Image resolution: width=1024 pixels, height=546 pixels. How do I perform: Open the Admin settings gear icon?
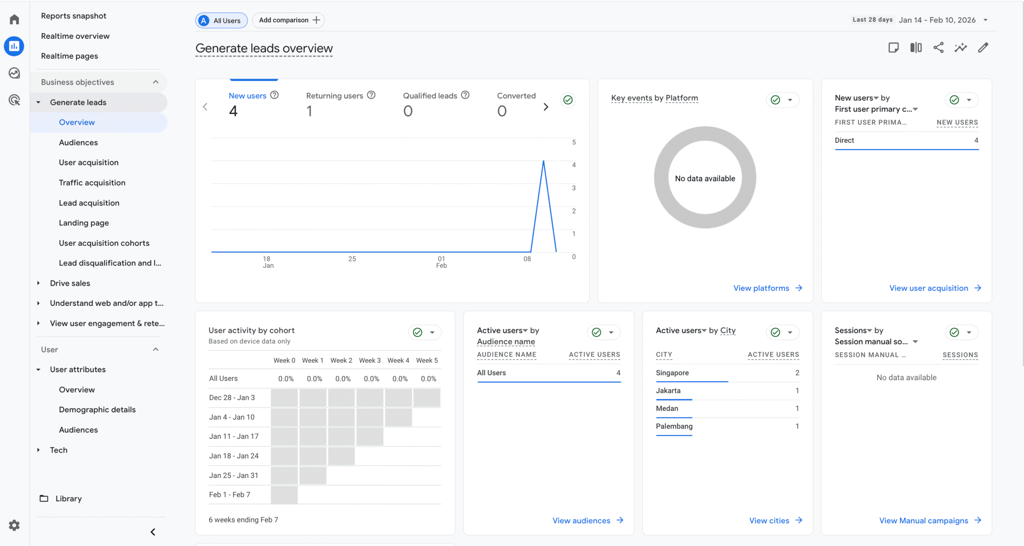[14, 525]
